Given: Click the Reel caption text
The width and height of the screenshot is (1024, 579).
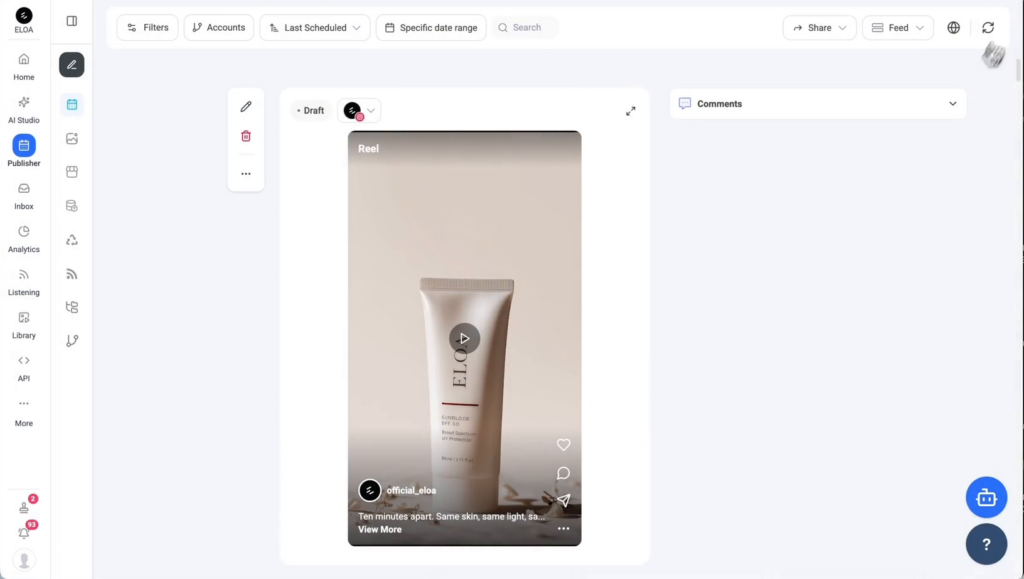Looking at the screenshot, I should click(x=451, y=516).
